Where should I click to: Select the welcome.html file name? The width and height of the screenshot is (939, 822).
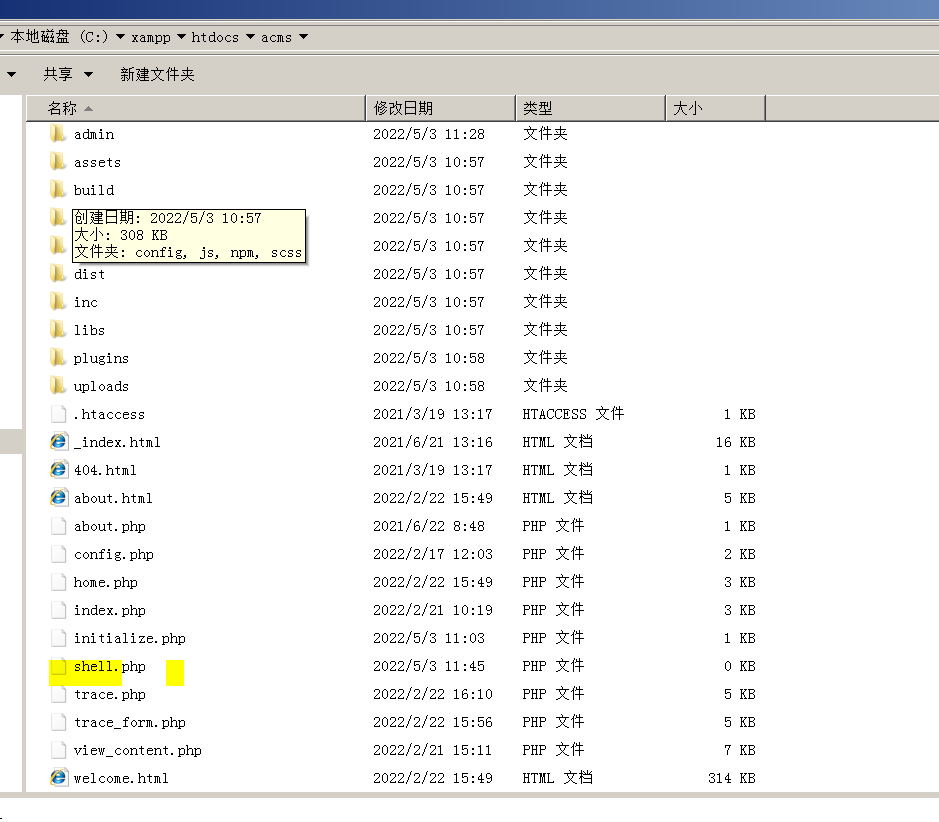coord(121,778)
